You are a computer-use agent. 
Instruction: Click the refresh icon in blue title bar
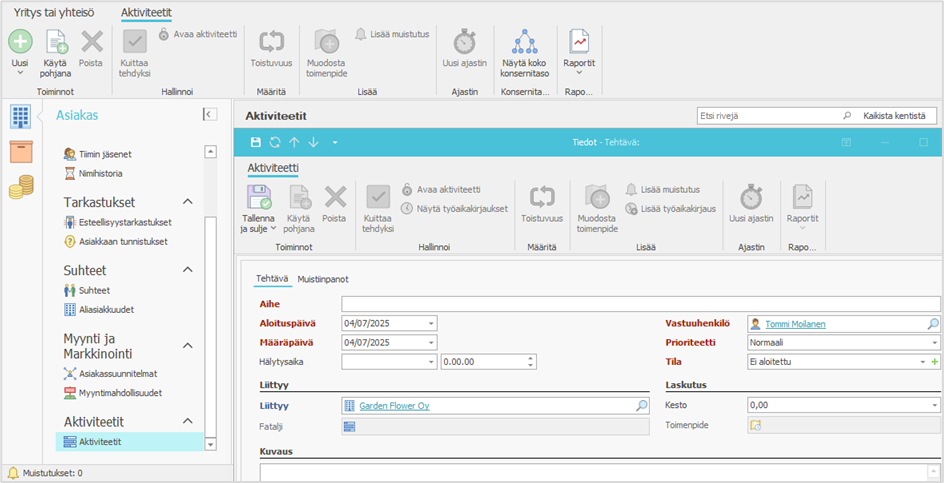click(275, 143)
